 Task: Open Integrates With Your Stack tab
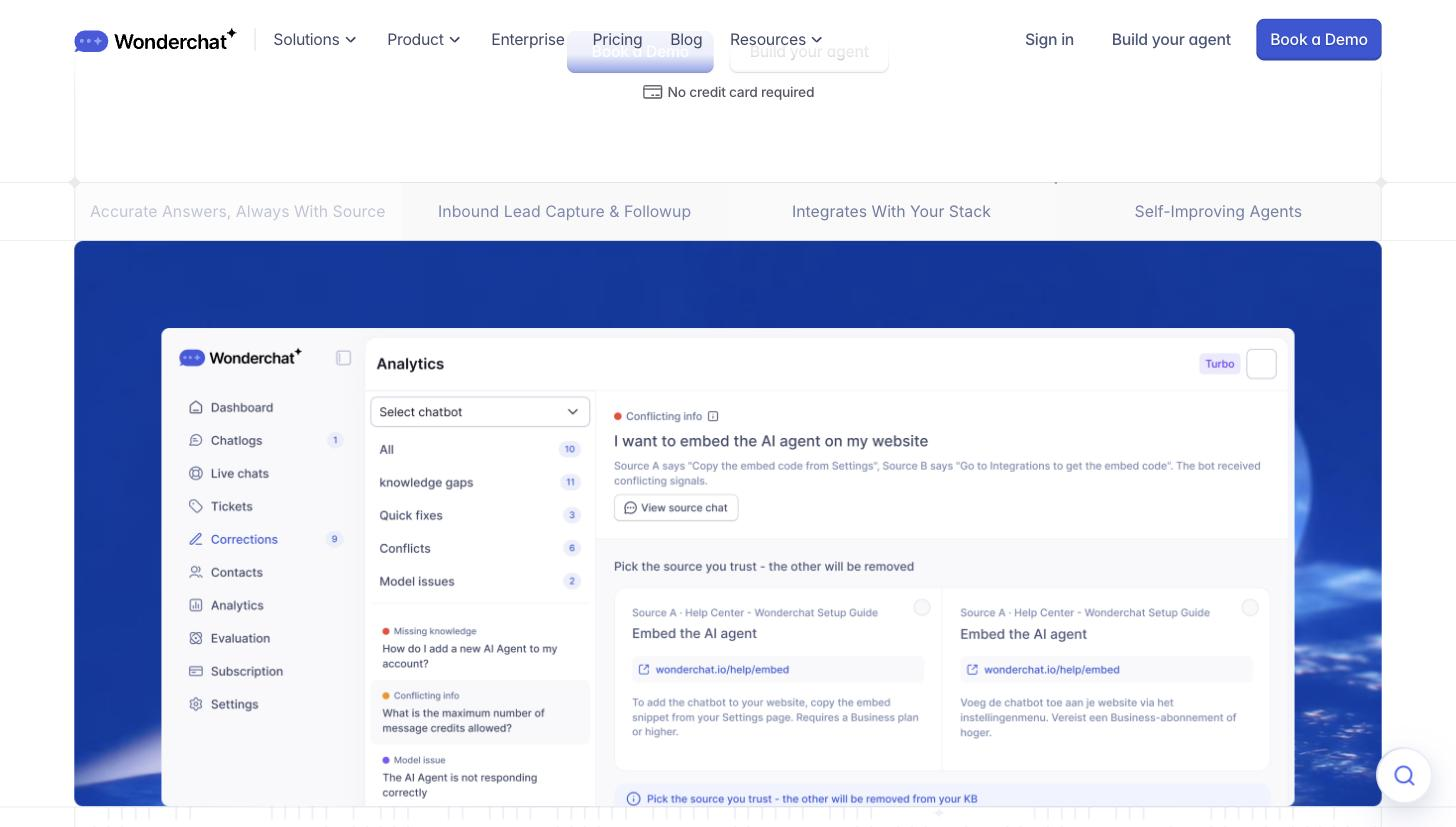tap(891, 212)
